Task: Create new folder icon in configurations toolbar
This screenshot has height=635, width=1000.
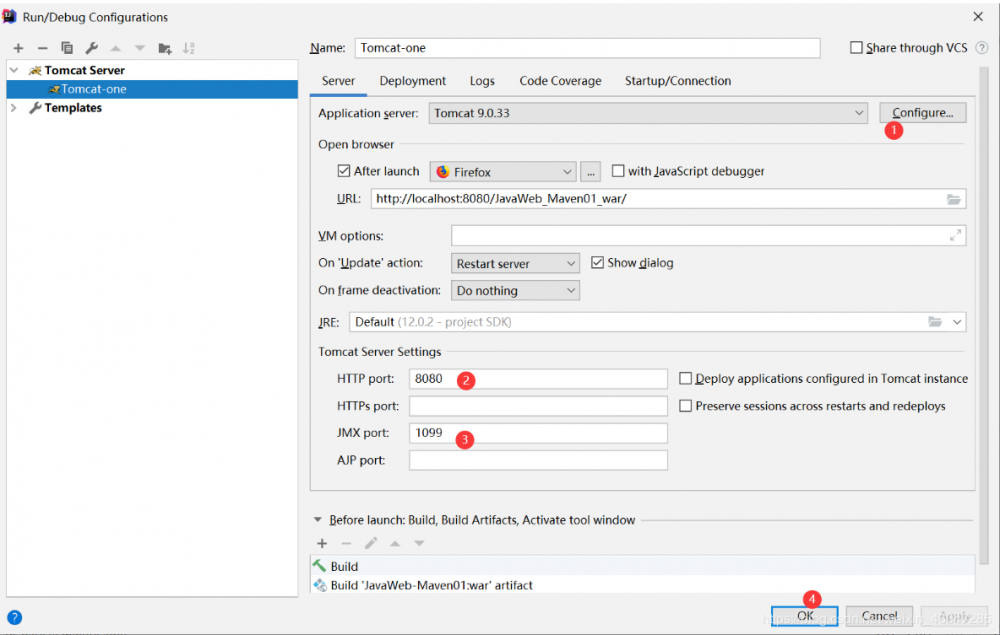Action: click(165, 48)
